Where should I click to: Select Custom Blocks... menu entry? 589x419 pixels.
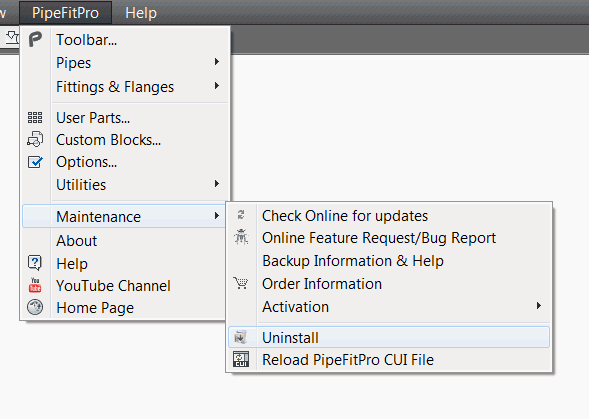[126, 140]
